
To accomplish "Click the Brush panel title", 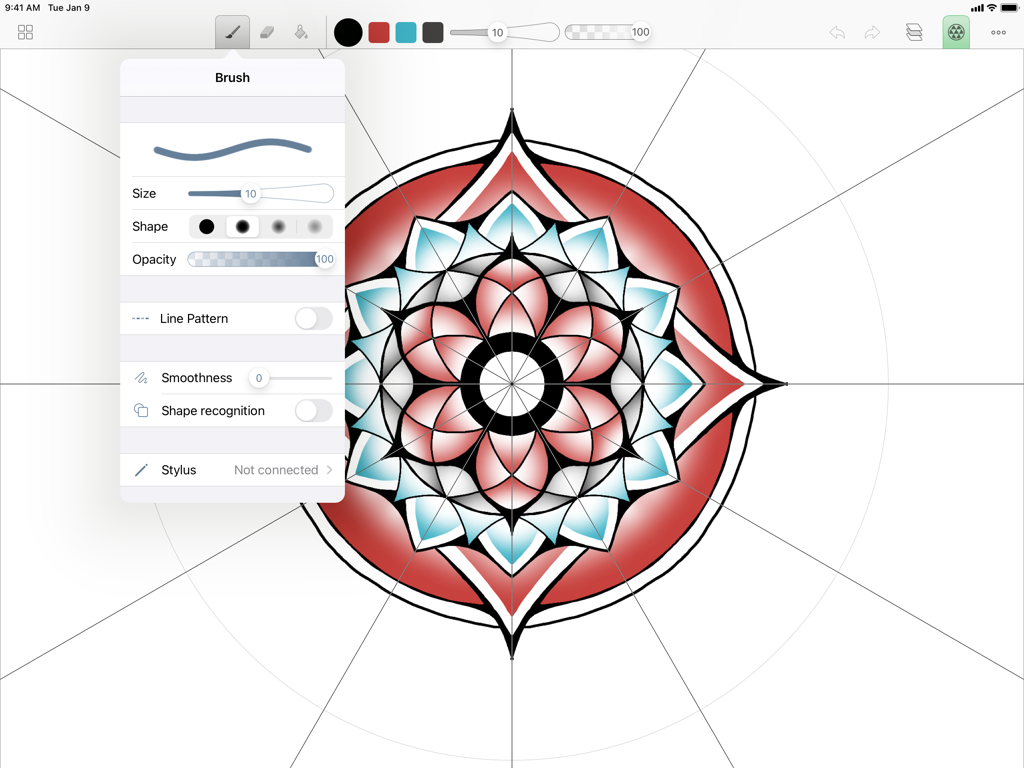I will pyautogui.click(x=232, y=77).
